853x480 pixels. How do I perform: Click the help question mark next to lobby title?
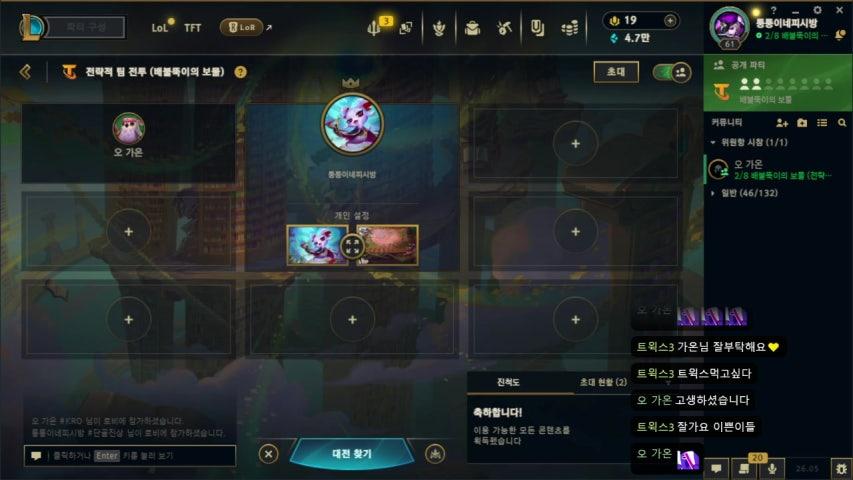(240, 72)
